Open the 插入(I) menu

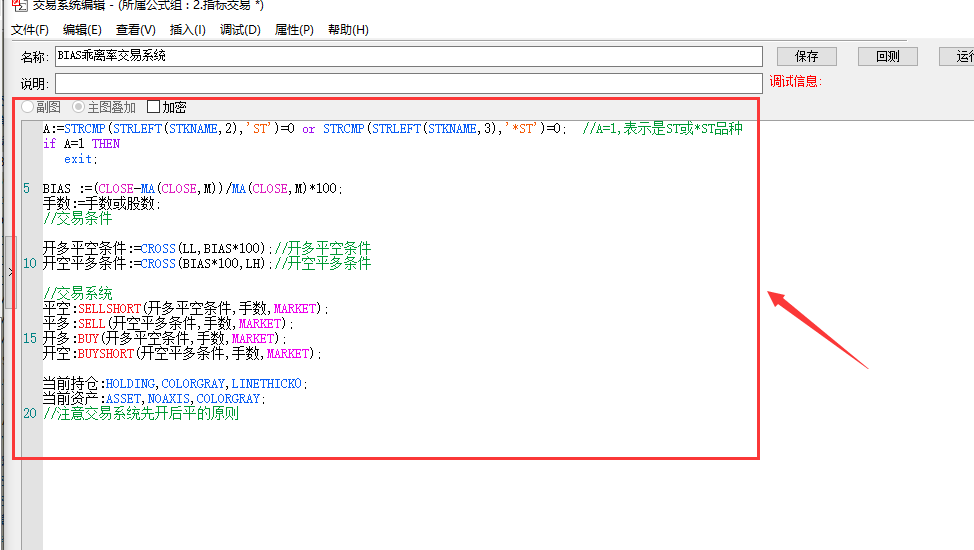(188, 30)
